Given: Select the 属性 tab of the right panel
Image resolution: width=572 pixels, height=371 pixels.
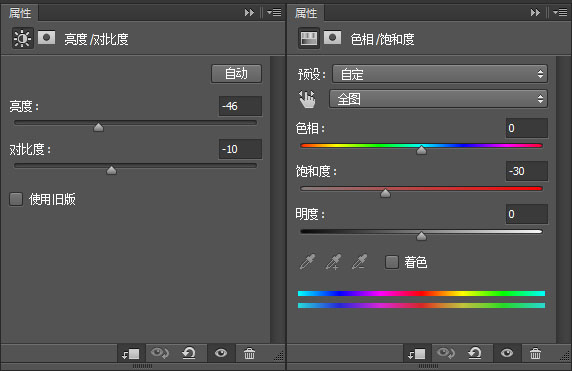Looking at the screenshot, I should click(x=306, y=13).
